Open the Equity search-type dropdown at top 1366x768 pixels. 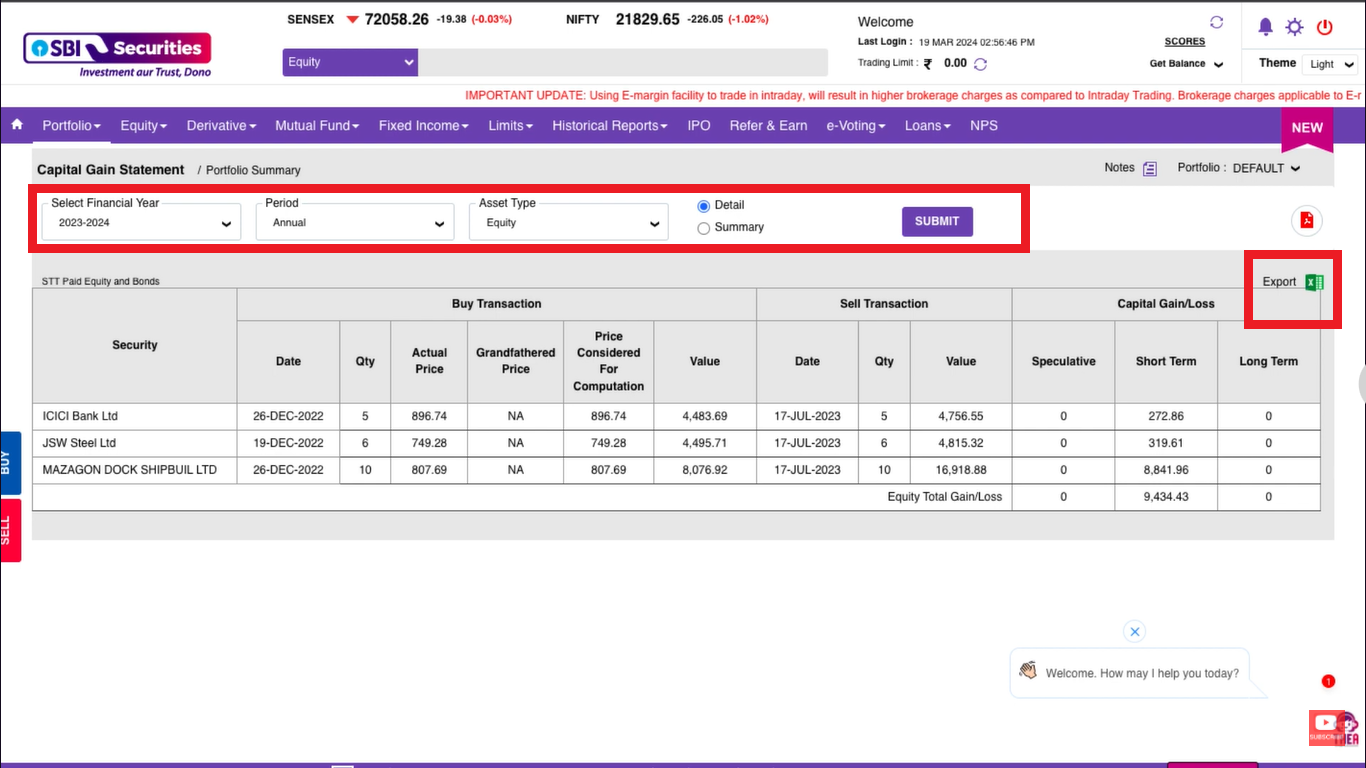coord(350,62)
